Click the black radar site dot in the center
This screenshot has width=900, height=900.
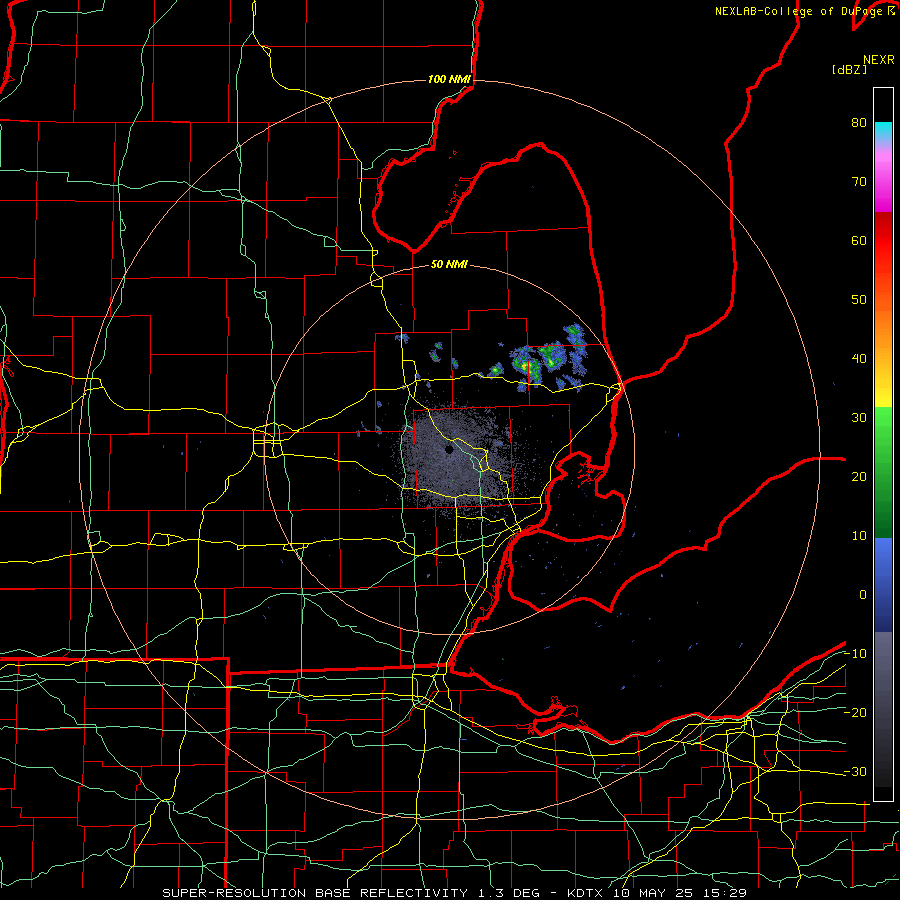click(449, 450)
